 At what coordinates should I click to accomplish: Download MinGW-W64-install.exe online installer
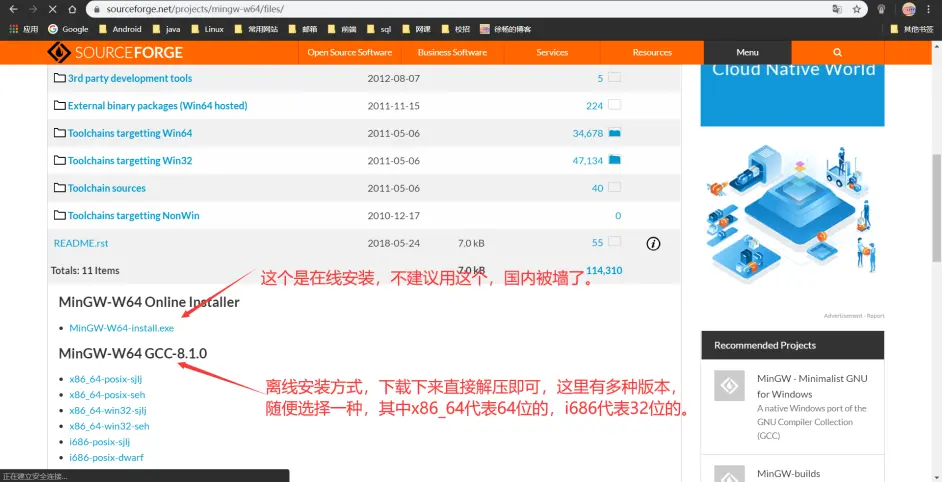121,328
